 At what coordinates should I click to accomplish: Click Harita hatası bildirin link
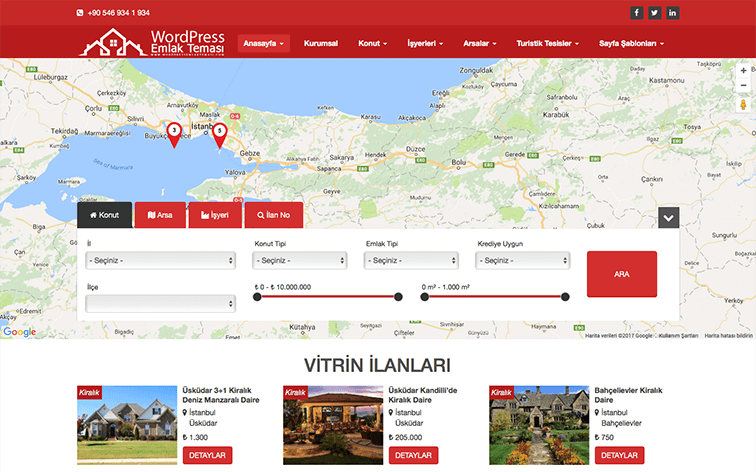click(729, 336)
